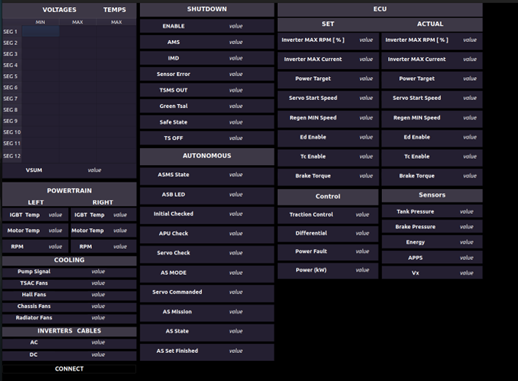518x381 pixels.
Task: Click the AS MODE row label
Action: coord(173,273)
